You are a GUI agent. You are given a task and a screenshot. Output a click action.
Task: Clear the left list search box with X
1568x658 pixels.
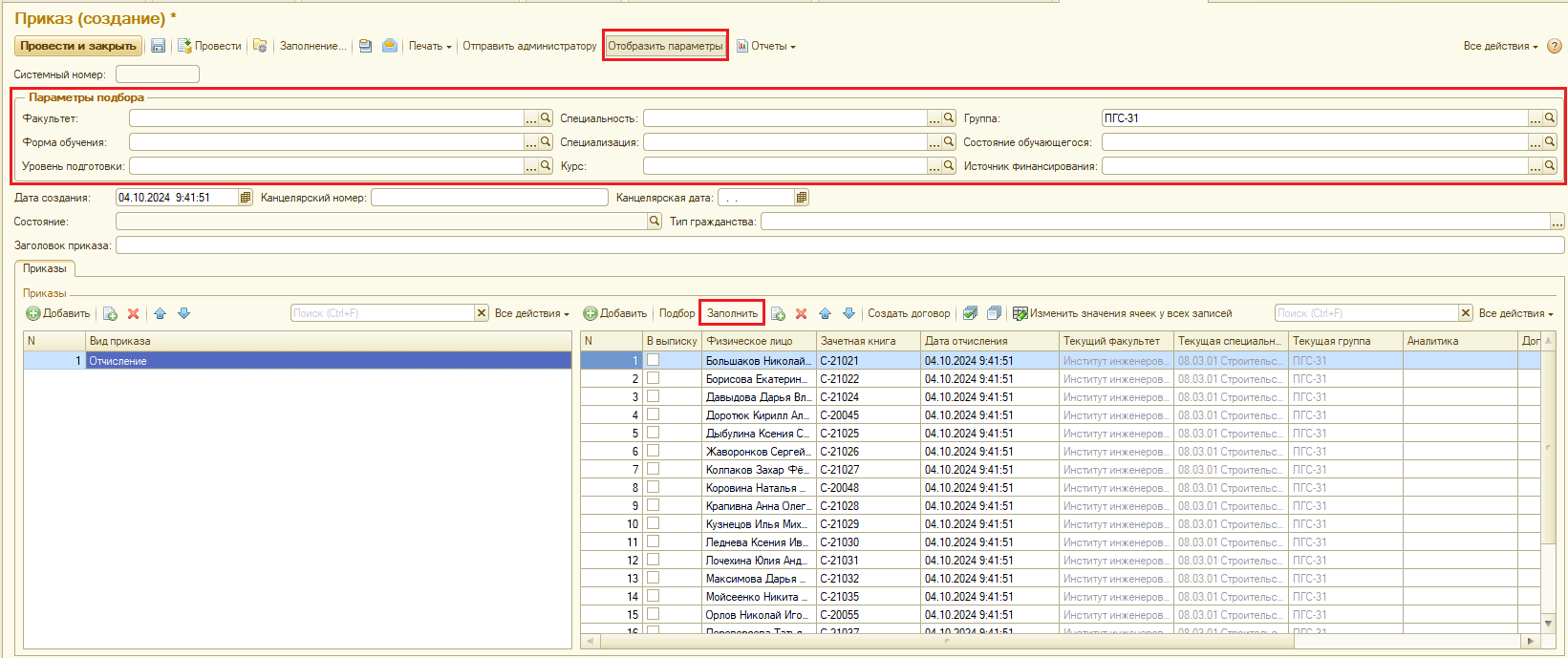(x=482, y=313)
